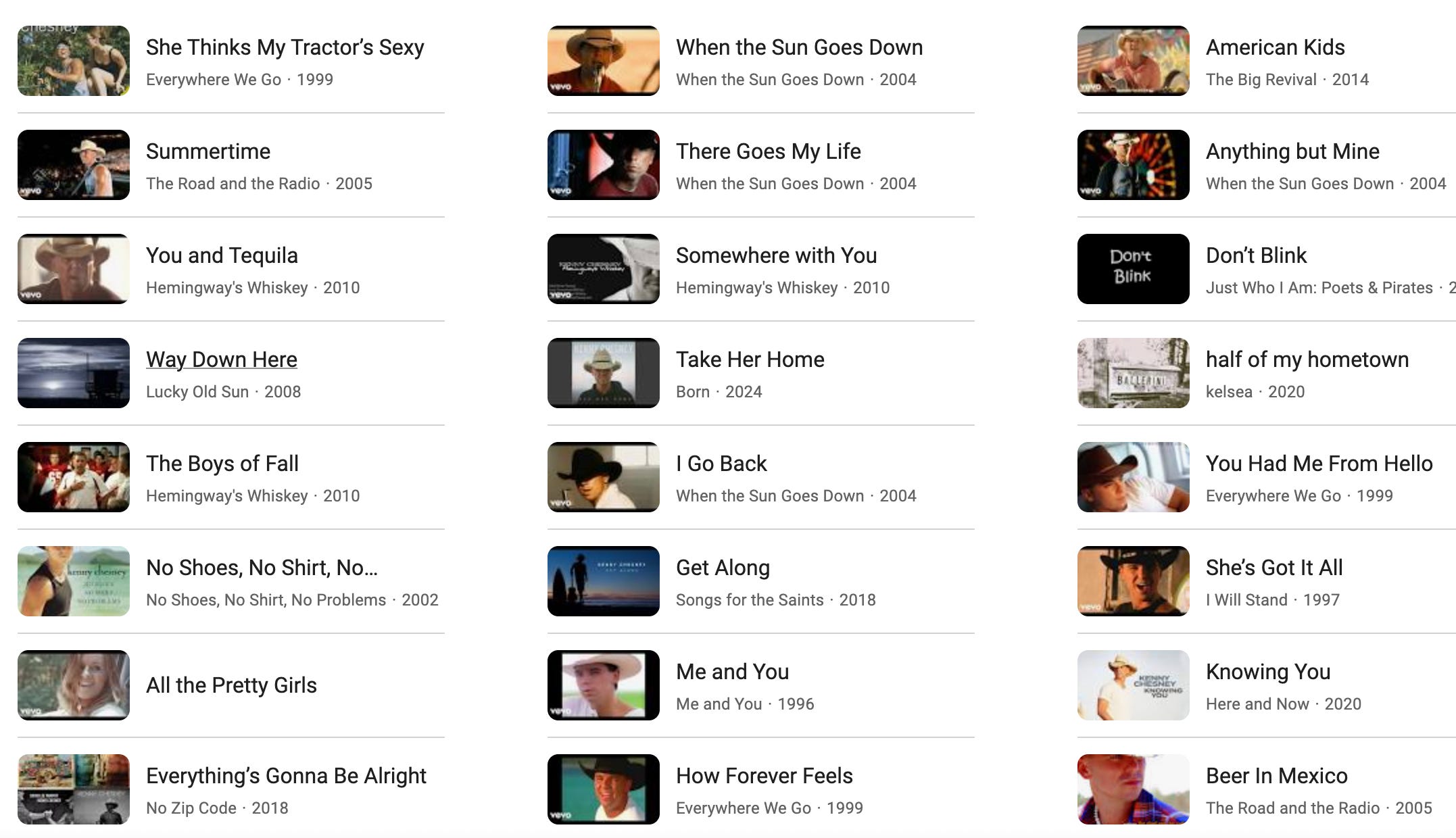
Task: Click the Don't Blink black thumbnail
Action: [x=1133, y=269]
